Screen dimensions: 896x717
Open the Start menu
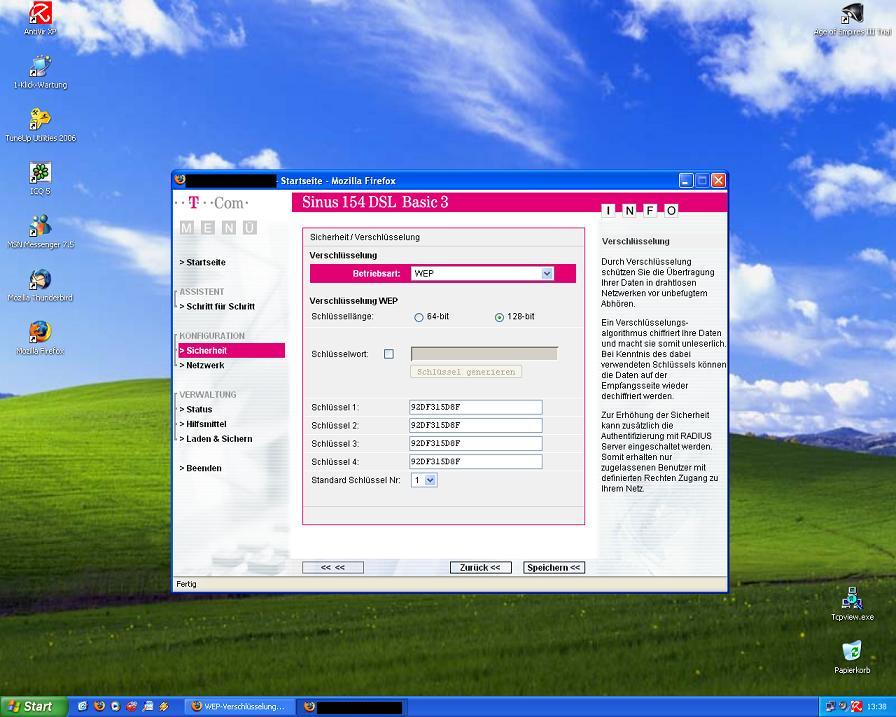(x=33, y=707)
